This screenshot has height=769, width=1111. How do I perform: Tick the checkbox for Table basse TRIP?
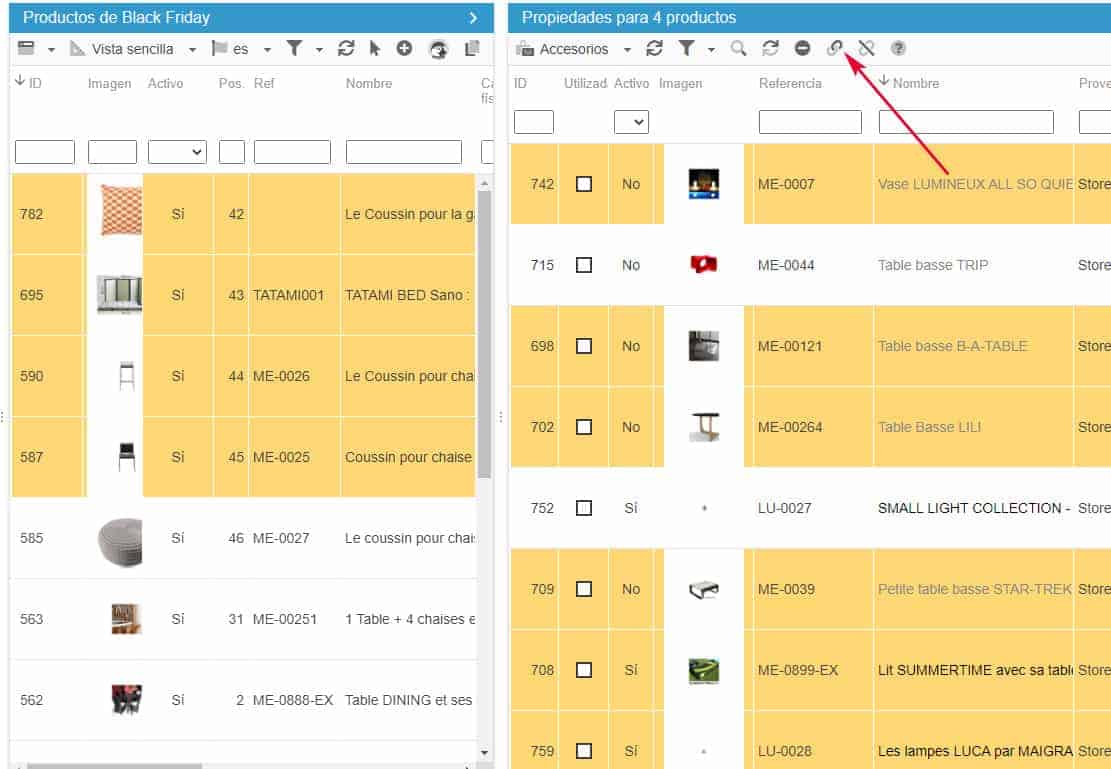point(584,265)
